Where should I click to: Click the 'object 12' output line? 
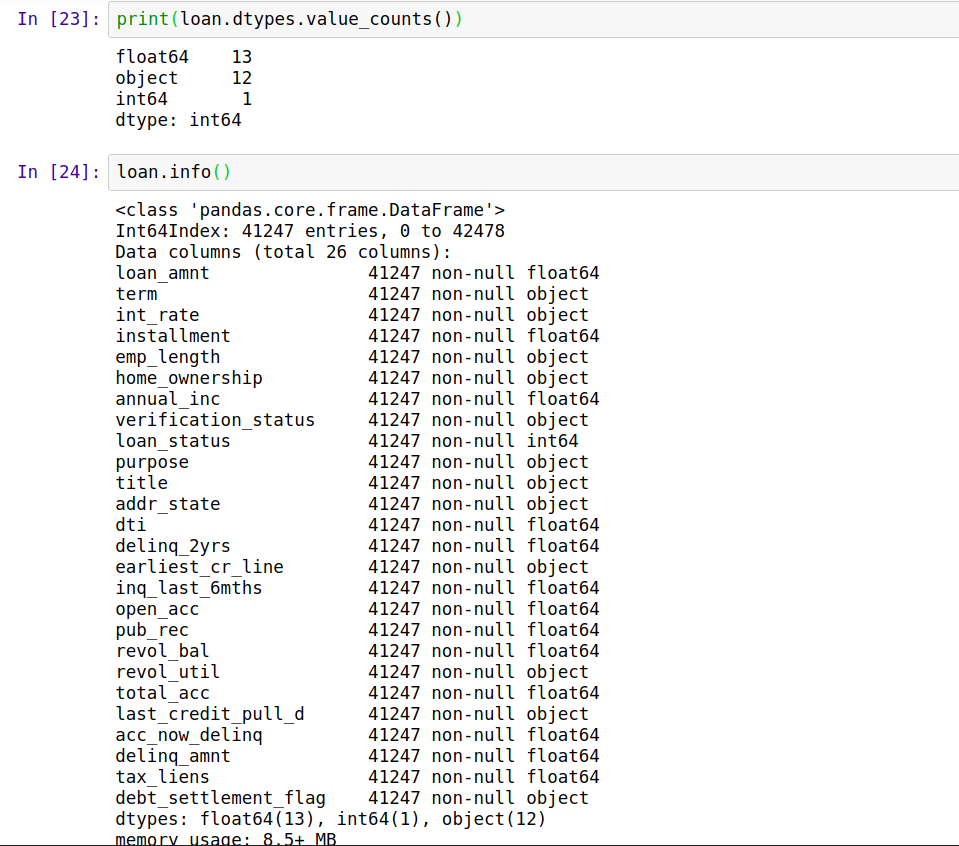(183, 78)
